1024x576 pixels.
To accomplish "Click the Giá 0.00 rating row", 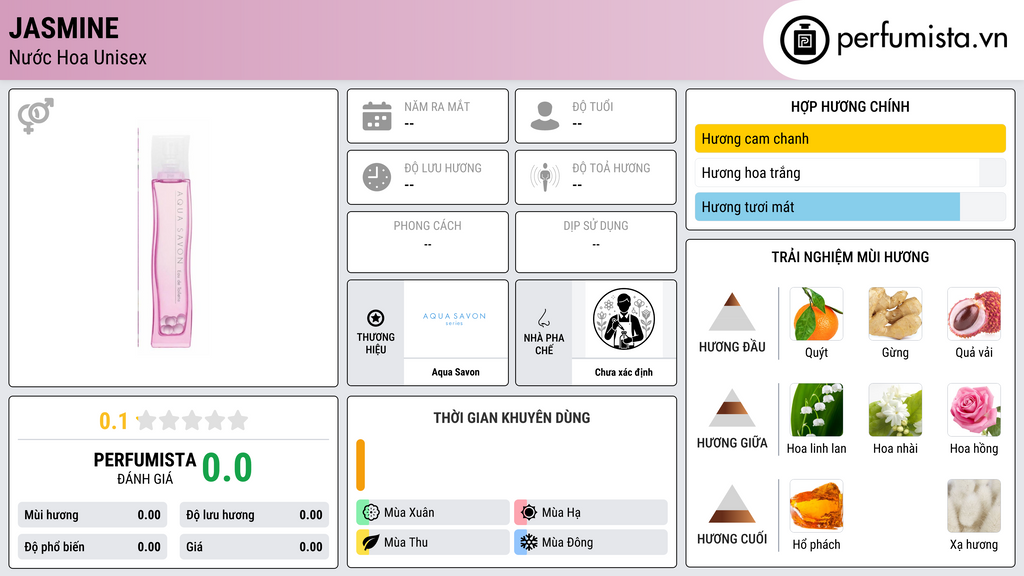I will 254,547.
